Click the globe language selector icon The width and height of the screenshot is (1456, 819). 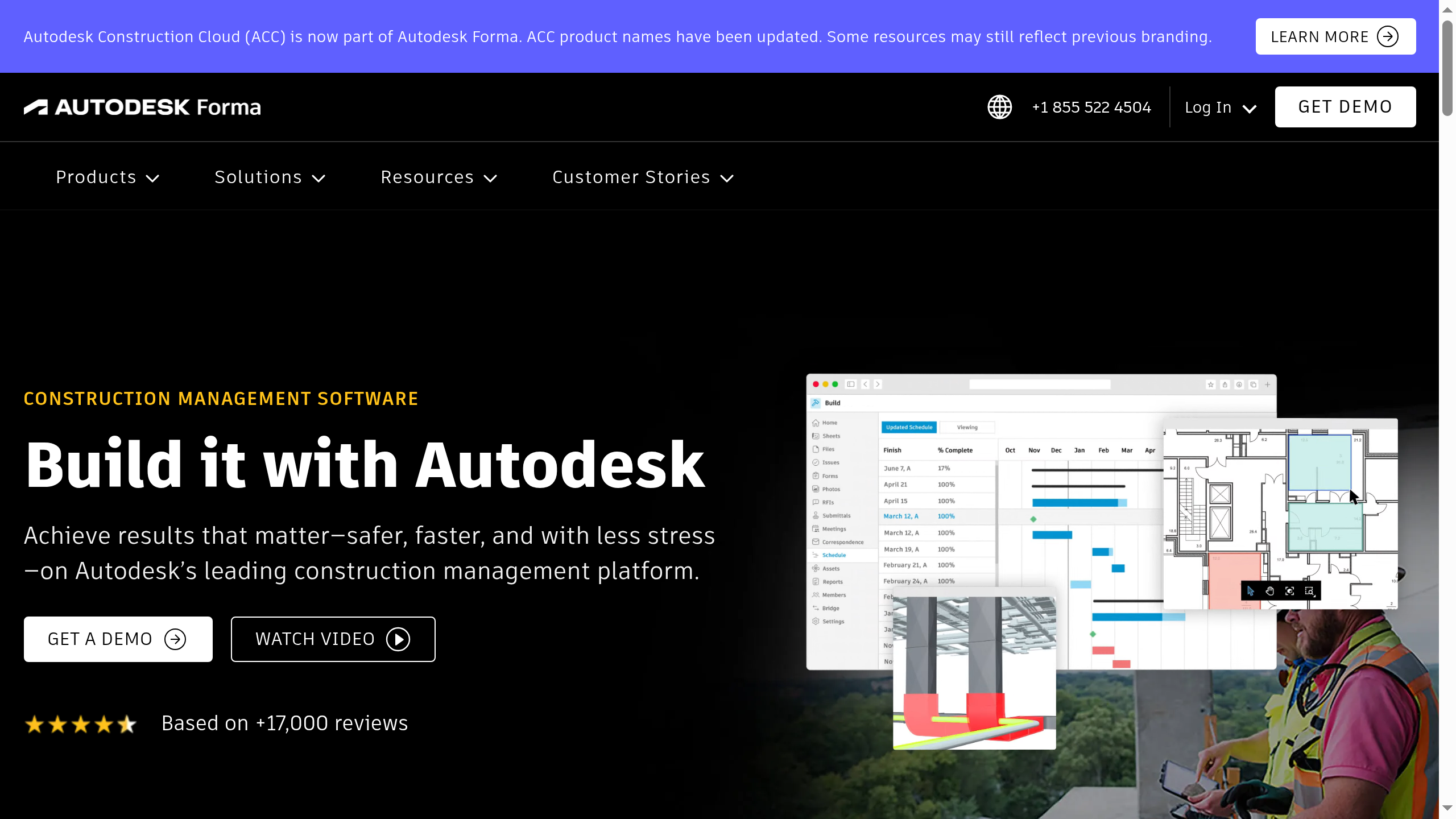coord(999,107)
